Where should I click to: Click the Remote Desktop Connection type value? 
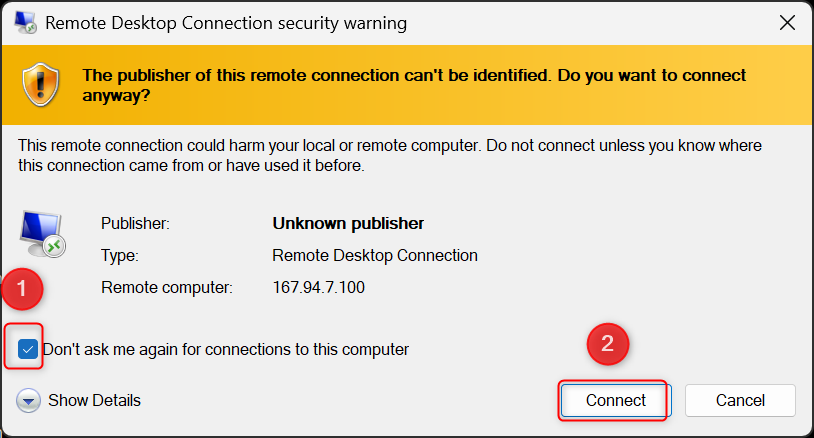click(x=375, y=255)
